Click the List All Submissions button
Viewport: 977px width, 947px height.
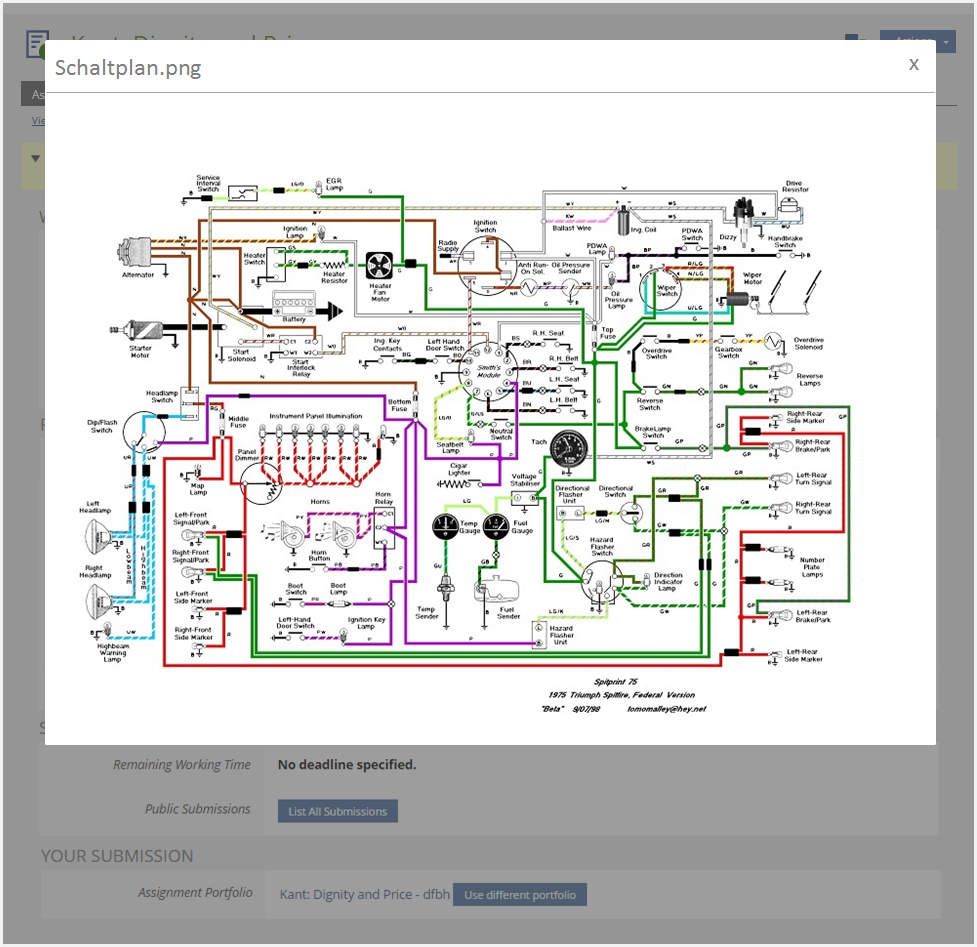(x=337, y=811)
